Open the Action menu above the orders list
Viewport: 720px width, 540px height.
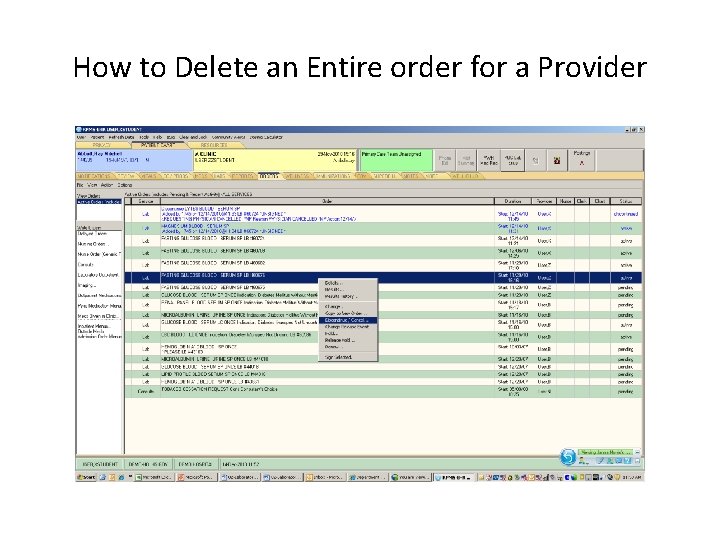click(107, 185)
